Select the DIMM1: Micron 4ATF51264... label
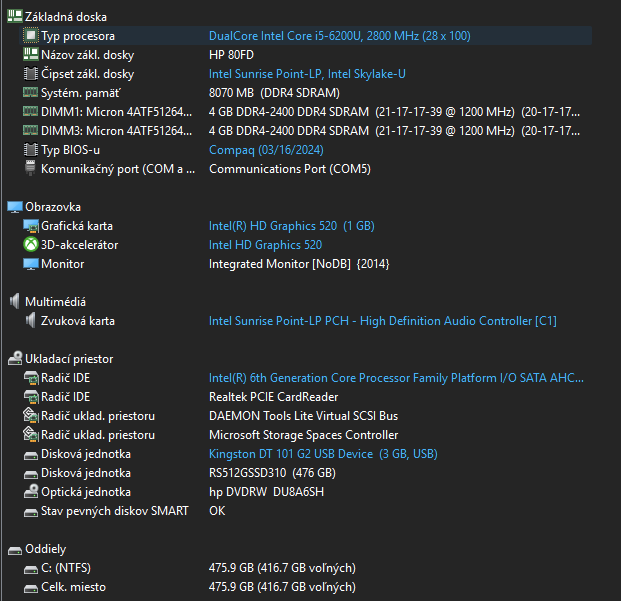This screenshot has height=601, width=621. [116, 112]
